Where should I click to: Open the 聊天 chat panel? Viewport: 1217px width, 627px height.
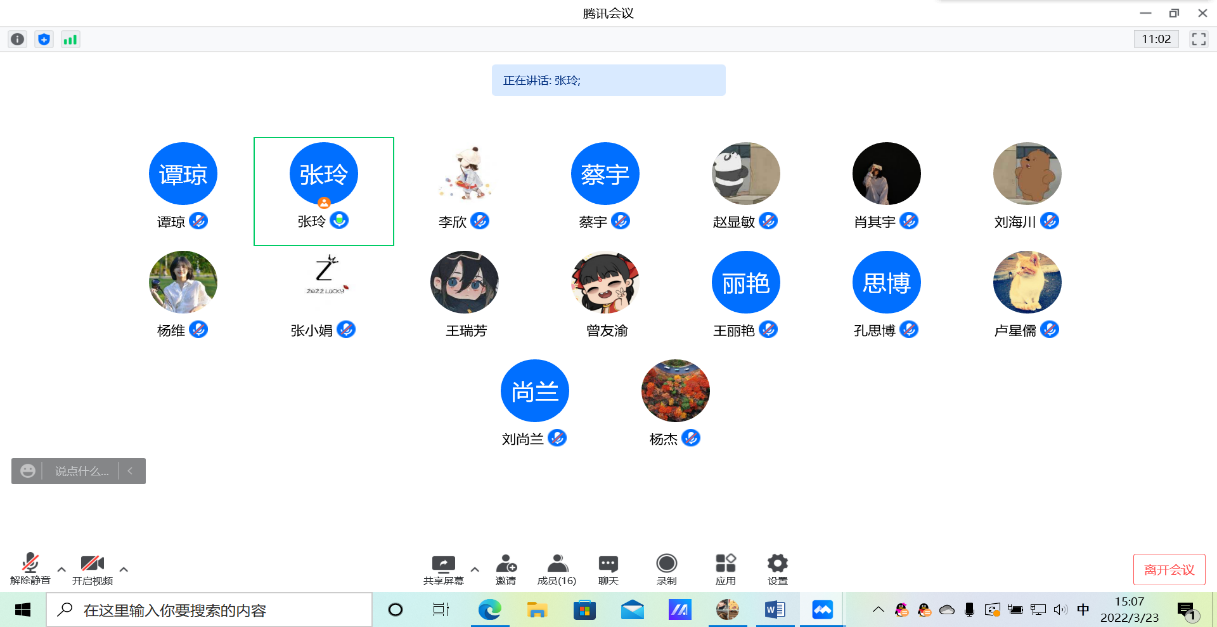coord(608,568)
